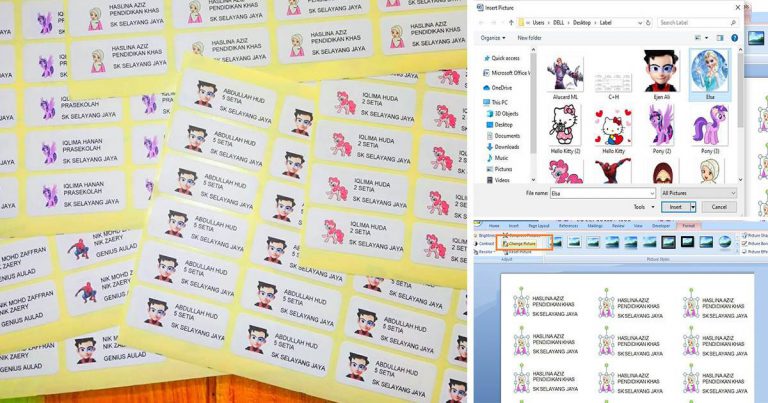This screenshot has width=768, height=403.
Task: Click the Forward arrow in Insert Picture dialog
Action: [x=494, y=23]
